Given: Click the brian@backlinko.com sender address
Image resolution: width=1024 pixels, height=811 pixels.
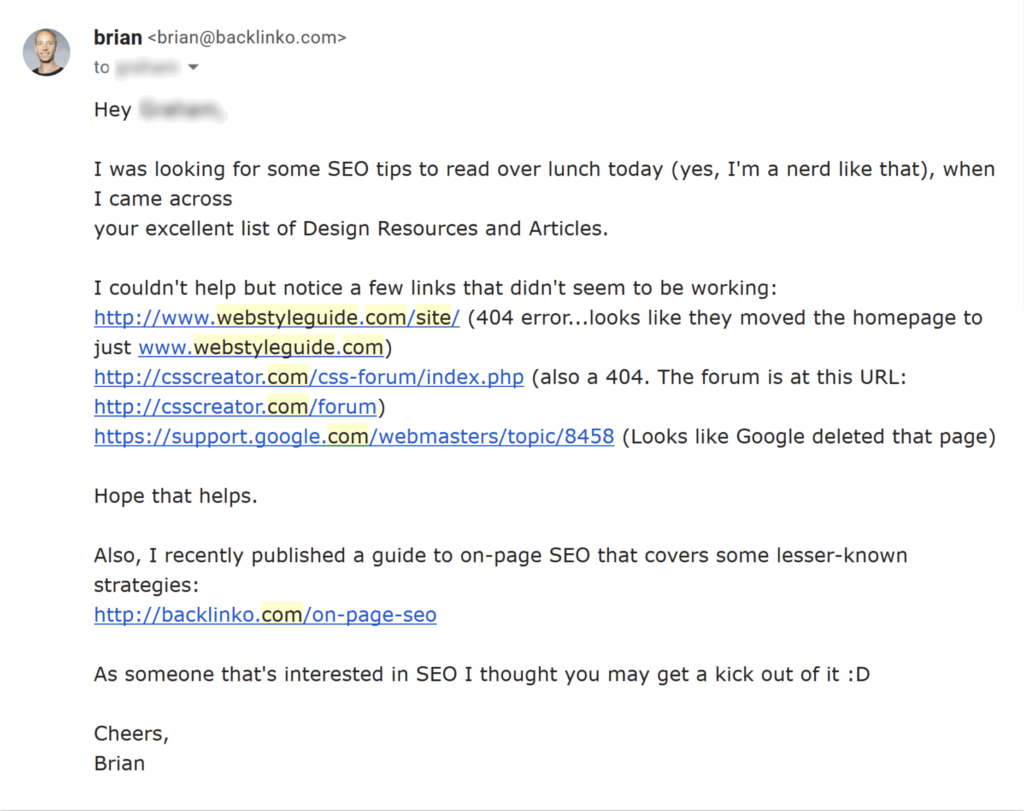Looking at the screenshot, I should 246,39.
